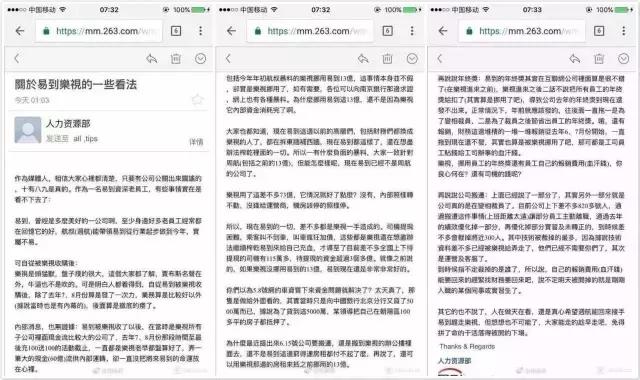Tap green lock icon in left address bar

46,31
